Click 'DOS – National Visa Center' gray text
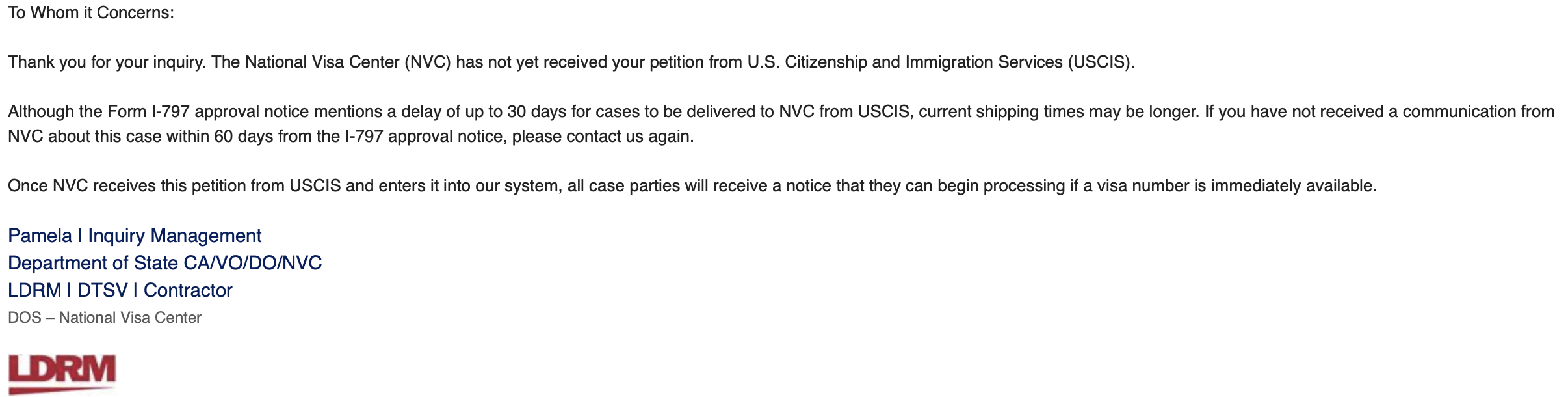1568x397 pixels. 105,317
